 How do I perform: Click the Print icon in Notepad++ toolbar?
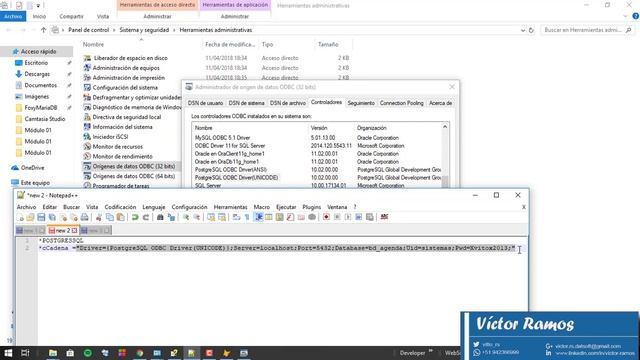click(84, 217)
